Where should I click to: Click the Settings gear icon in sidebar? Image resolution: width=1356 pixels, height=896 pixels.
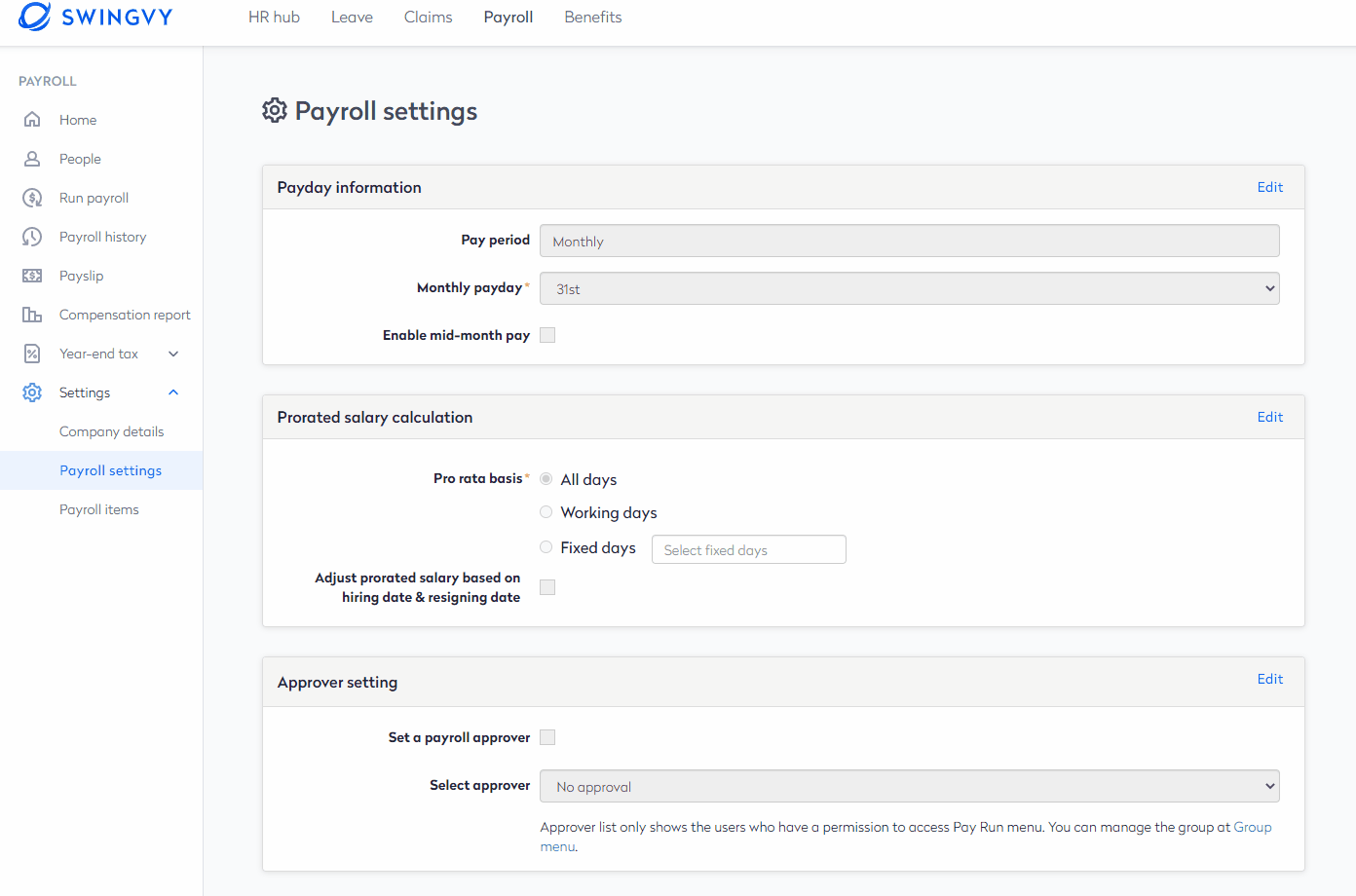(x=32, y=392)
